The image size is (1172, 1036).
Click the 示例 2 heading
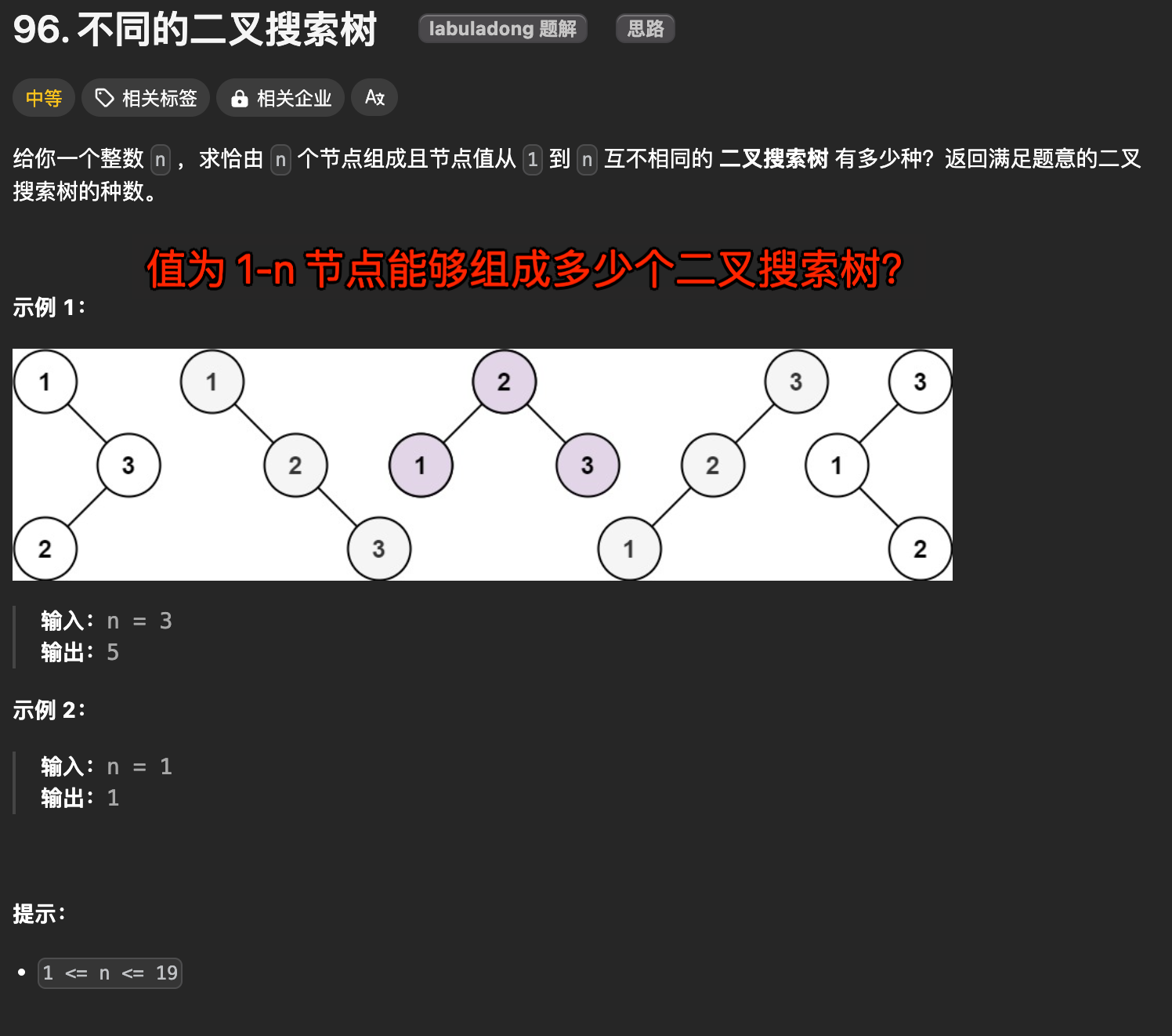(49, 710)
